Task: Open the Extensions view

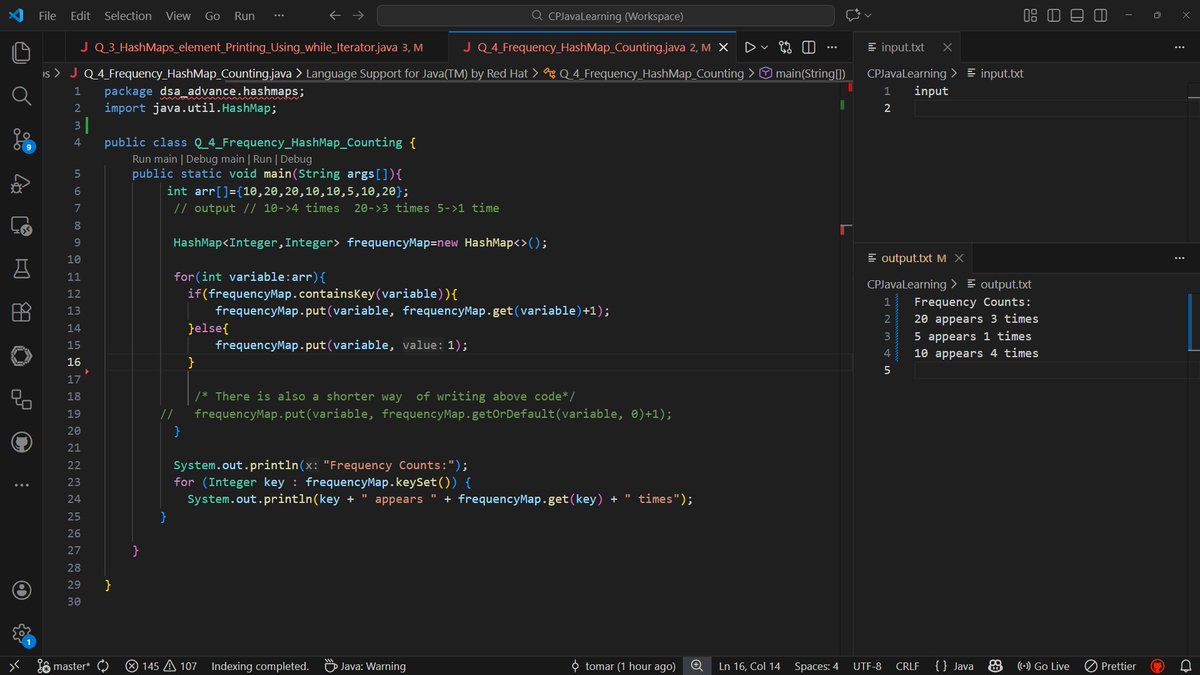Action: 21,312
